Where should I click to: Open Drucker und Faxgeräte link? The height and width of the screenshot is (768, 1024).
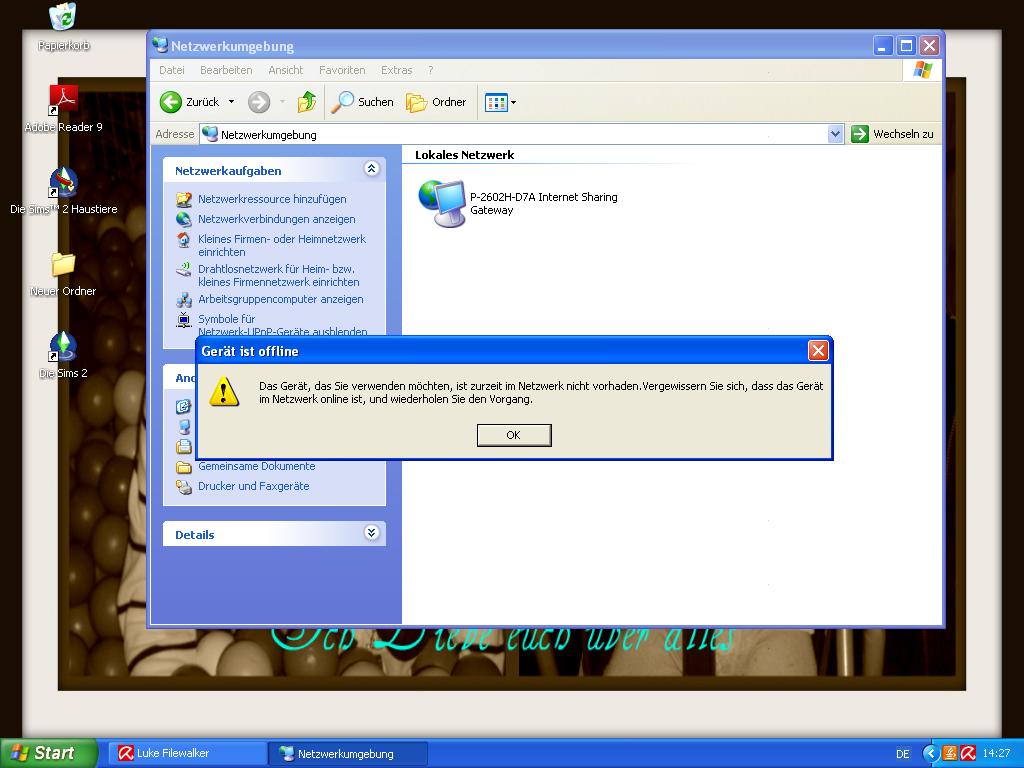coord(253,487)
